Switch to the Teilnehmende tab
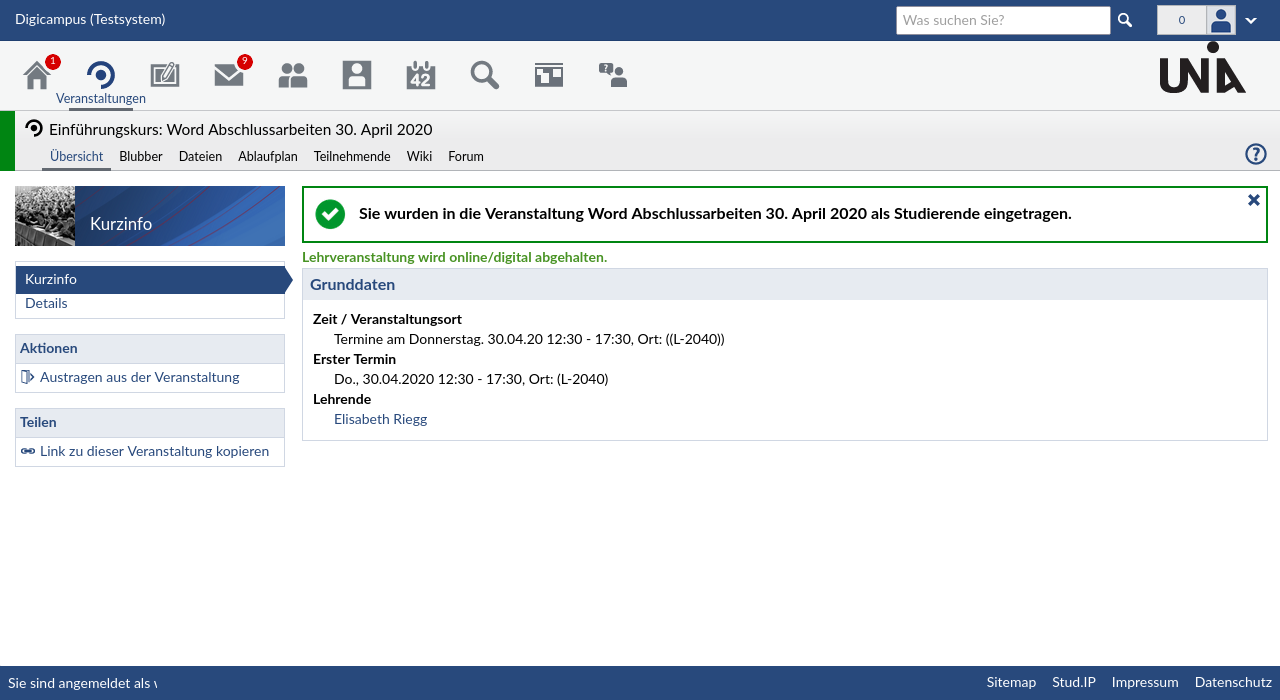1280x700 pixels. [x=352, y=156]
